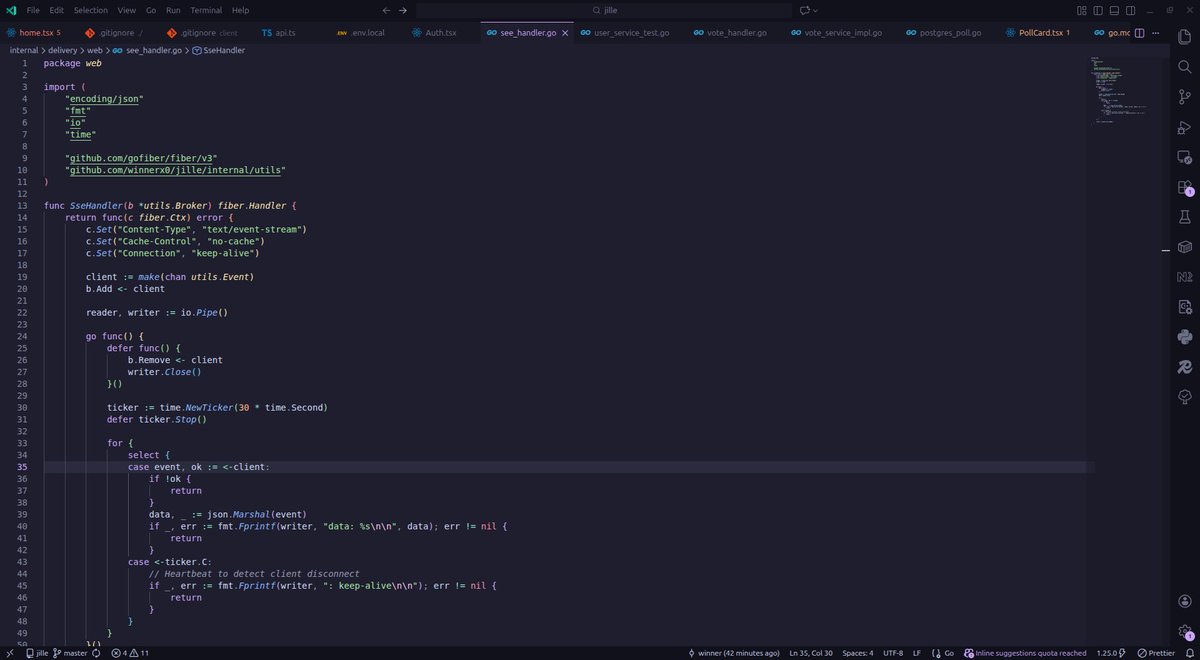
Task: Open the Extensions view with badge
Action: 1184,187
